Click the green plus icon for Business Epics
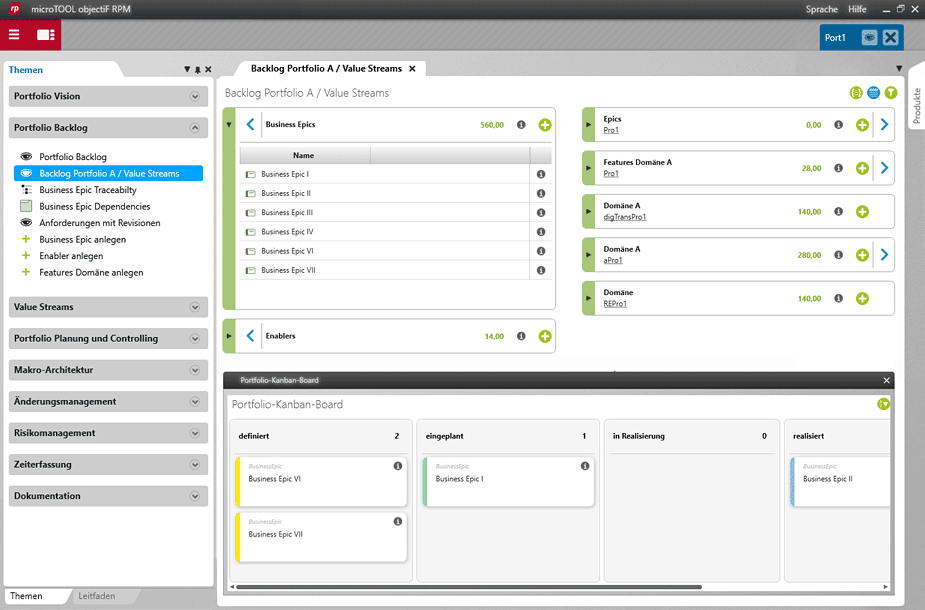The height and width of the screenshot is (610, 925). 545,125
